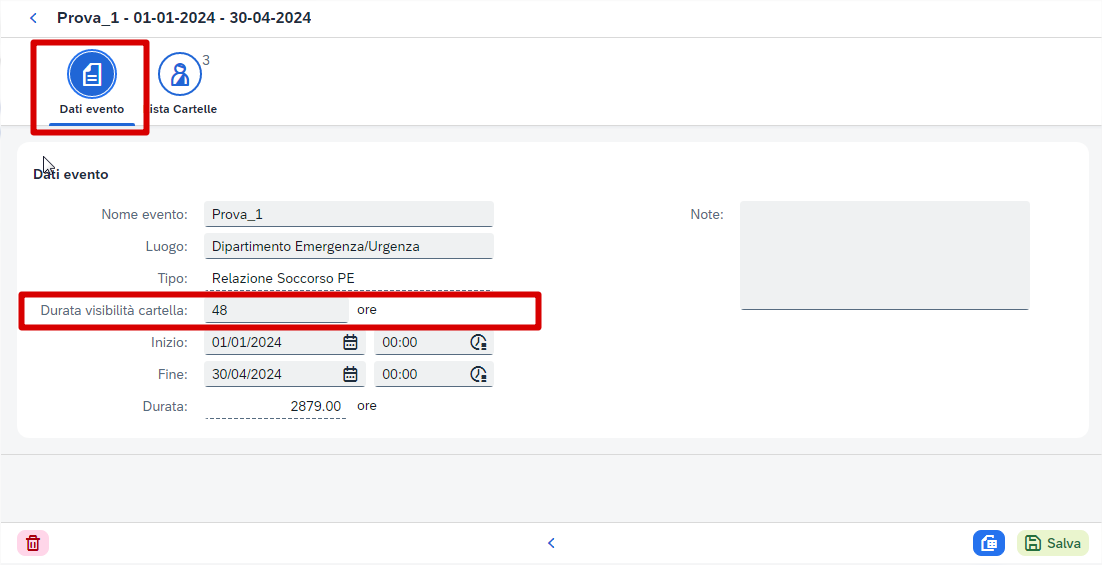Open time picker for Fine time

point(478,375)
